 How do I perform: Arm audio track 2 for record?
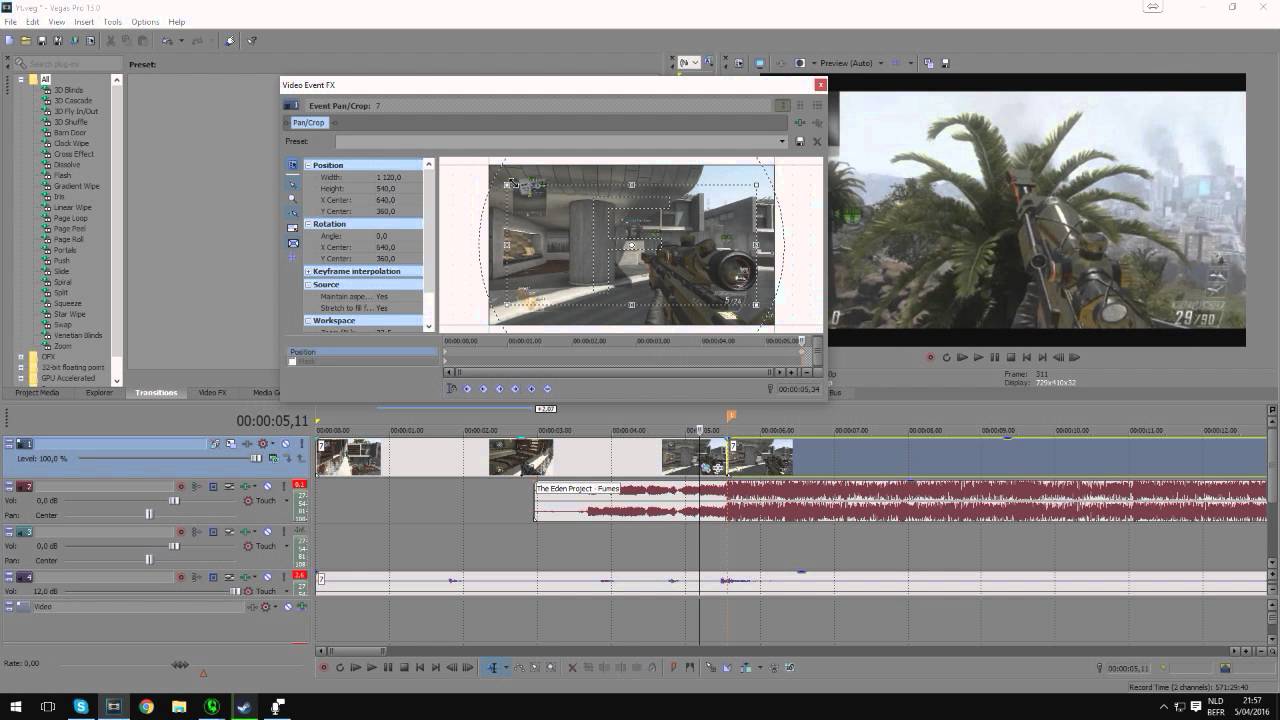(182, 486)
